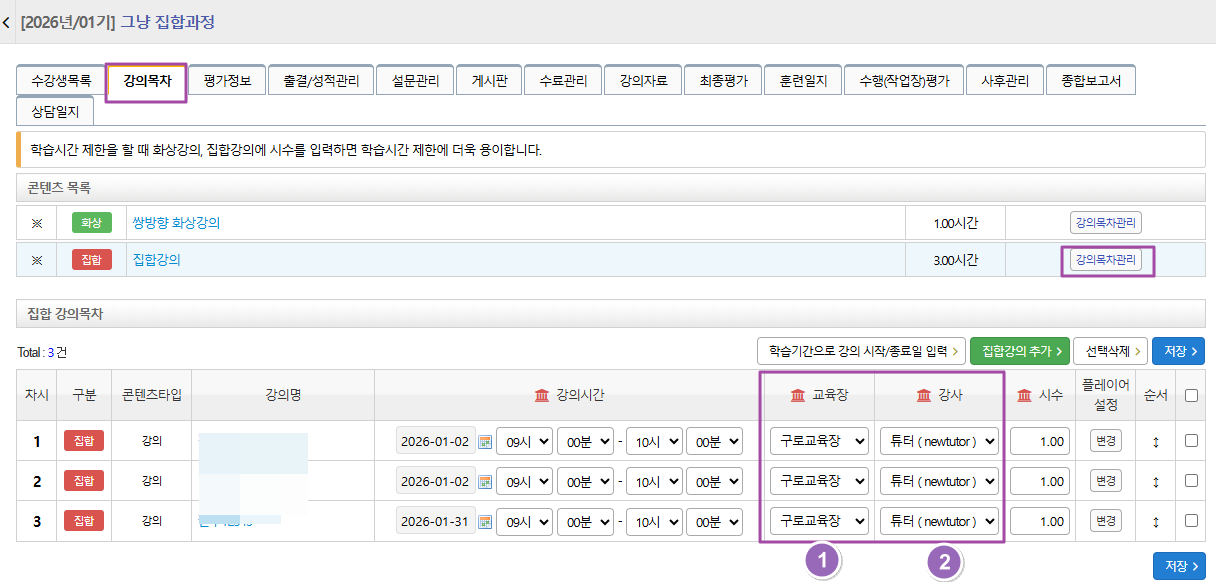Check the checkbox for lecture row 1
The image size is (1216, 582).
pos(1191,440)
